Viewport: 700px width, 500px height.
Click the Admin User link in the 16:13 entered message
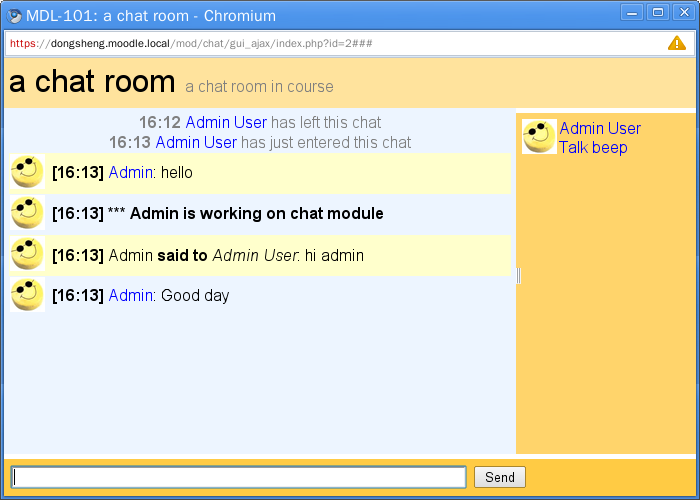click(196, 142)
